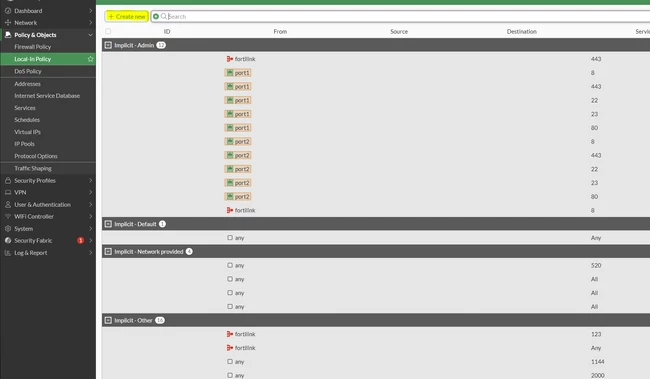Viewport: 650px width, 379px height.
Task: Click the magnifier icon in search bar
Action: coord(164,17)
